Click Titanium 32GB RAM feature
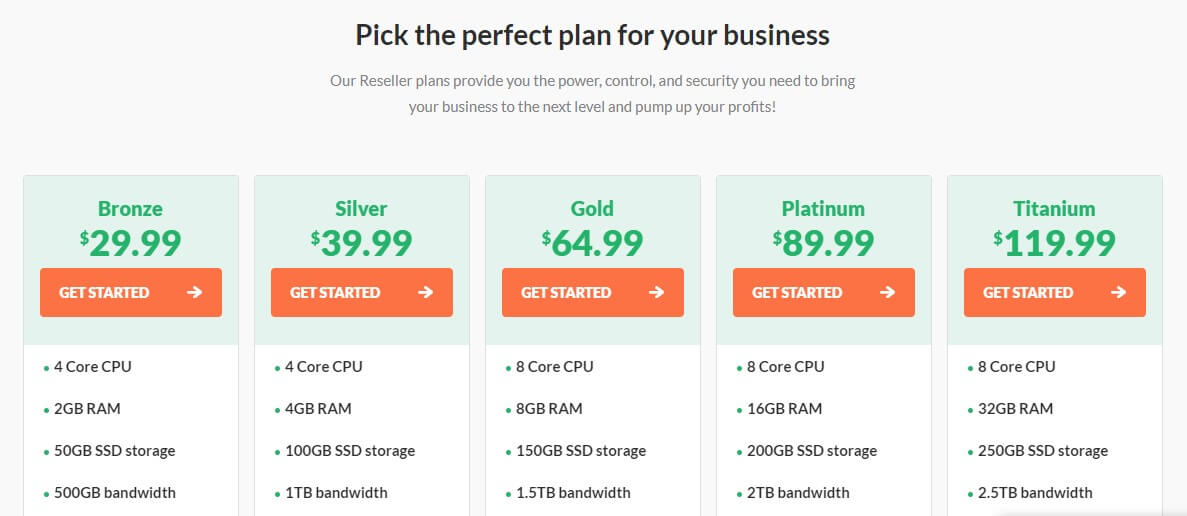Screen dimensions: 1187x516 point(1015,409)
